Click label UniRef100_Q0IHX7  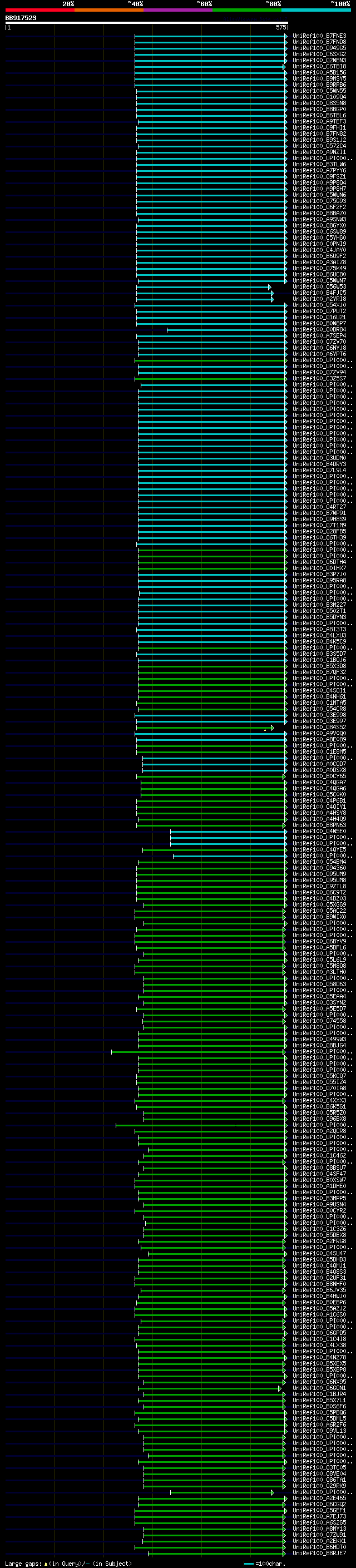click(x=319, y=568)
